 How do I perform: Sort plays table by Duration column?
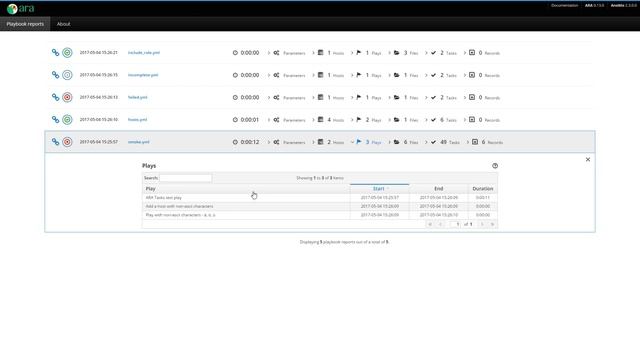pyautogui.click(x=482, y=189)
